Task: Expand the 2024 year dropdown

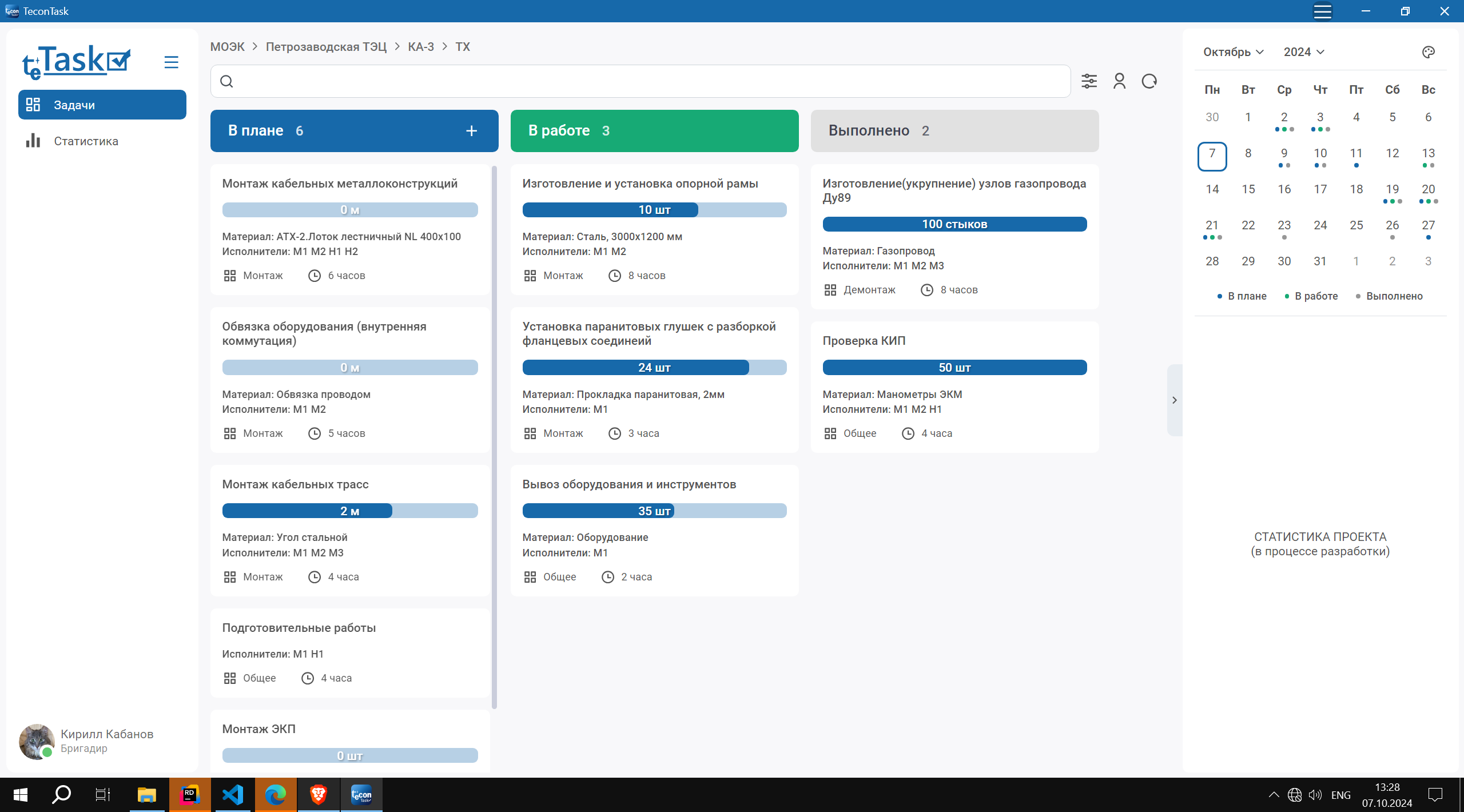Action: tap(1303, 52)
